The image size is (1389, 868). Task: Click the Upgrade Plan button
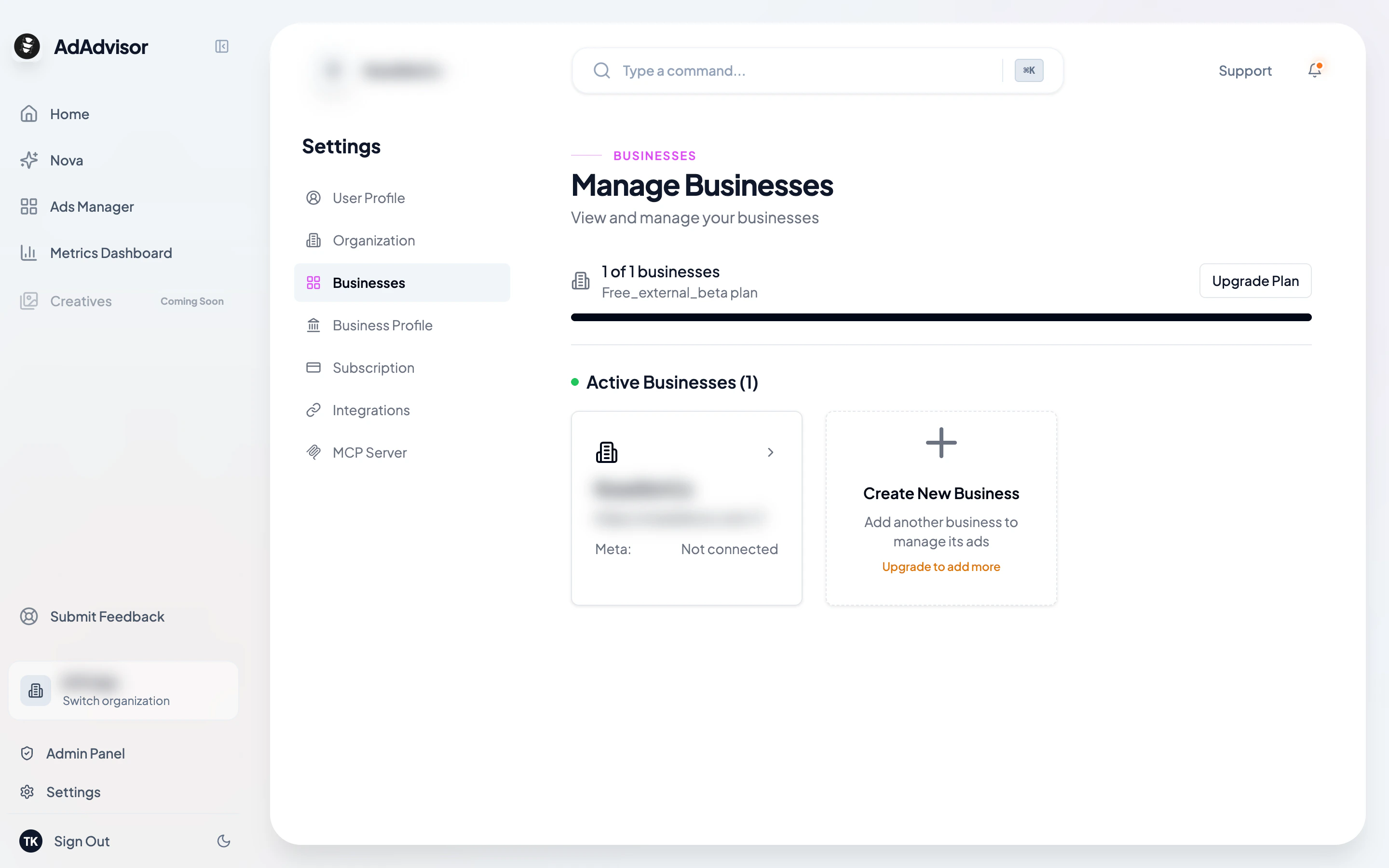(1255, 281)
